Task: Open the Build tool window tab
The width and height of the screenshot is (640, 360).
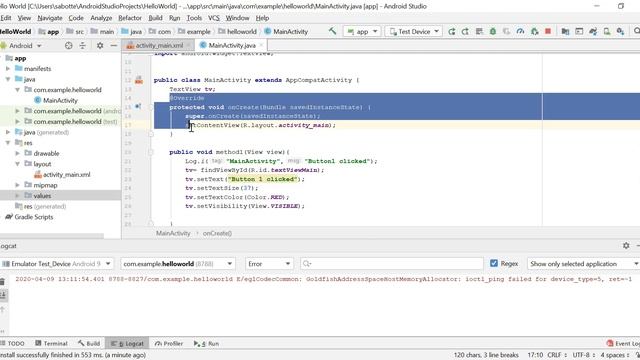Action: [x=89, y=343]
